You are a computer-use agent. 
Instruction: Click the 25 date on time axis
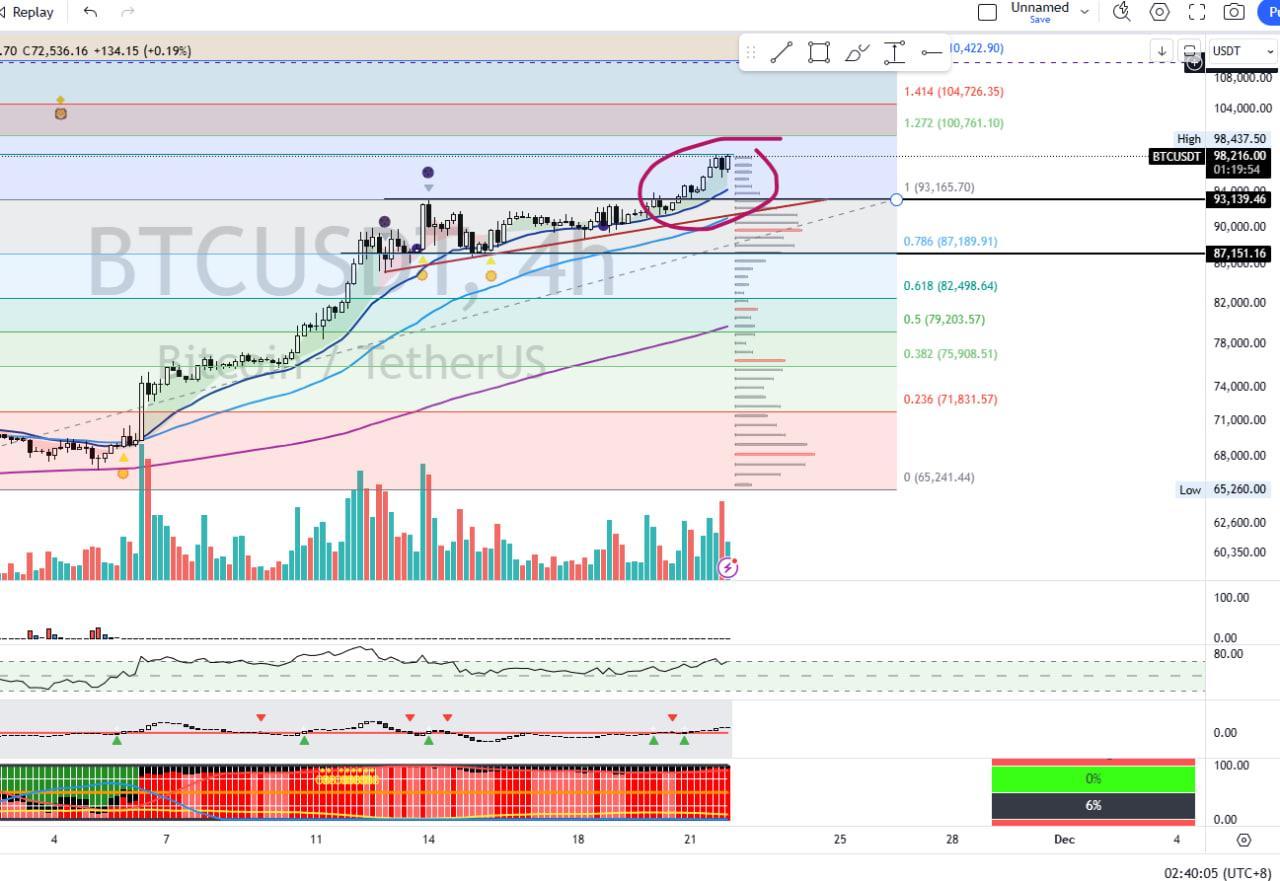[840, 839]
